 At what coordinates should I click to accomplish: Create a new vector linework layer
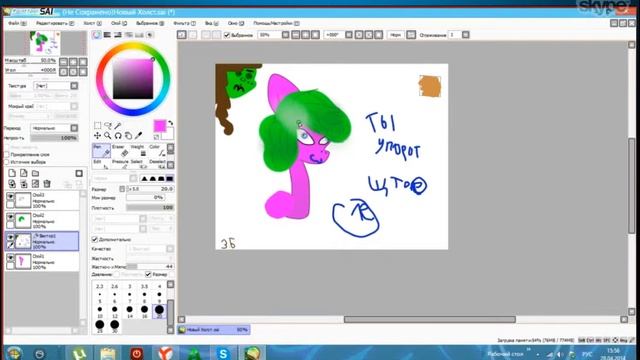[x=24, y=173]
